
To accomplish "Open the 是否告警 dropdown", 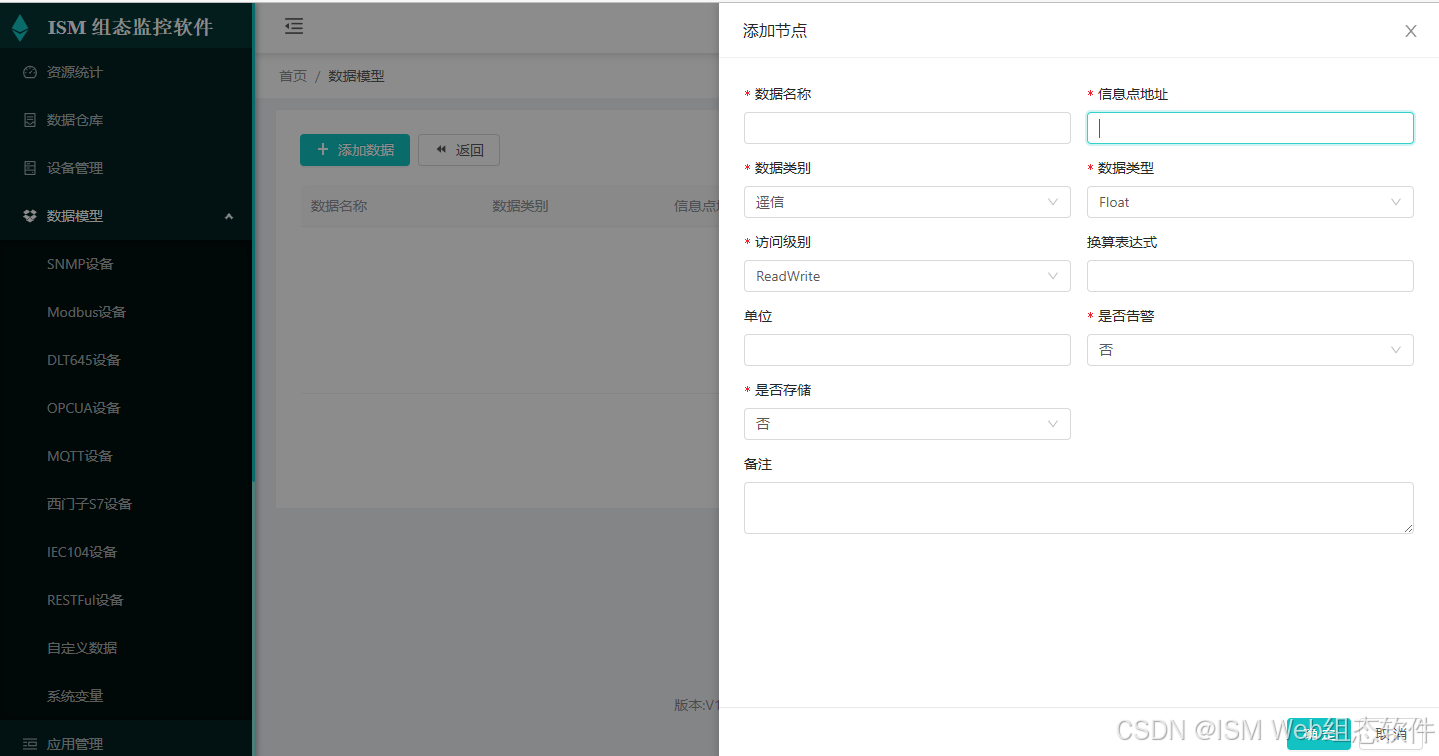I will point(1250,350).
